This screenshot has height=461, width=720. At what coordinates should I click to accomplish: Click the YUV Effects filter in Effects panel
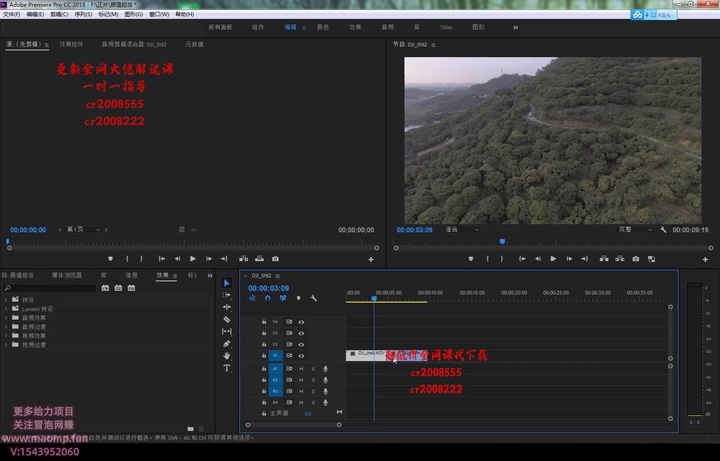(x=131, y=288)
